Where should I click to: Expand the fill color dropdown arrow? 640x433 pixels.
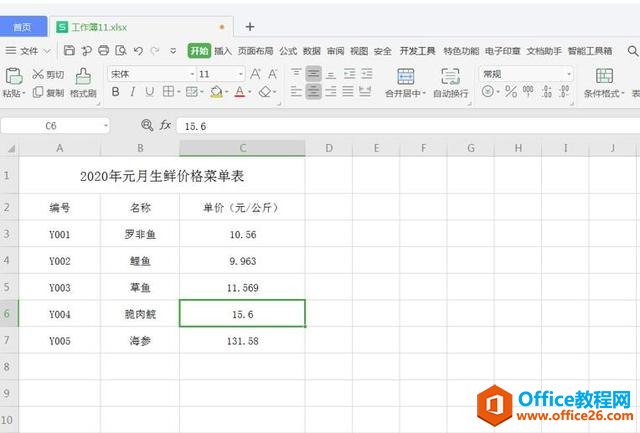coord(227,92)
